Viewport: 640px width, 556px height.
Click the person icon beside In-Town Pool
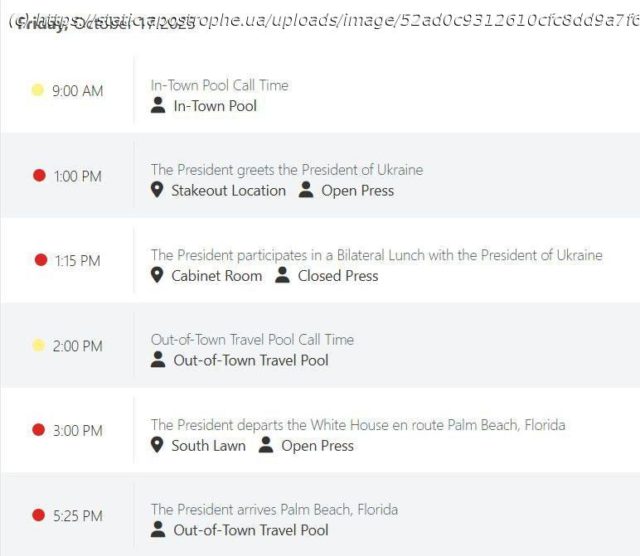coord(158,105)
